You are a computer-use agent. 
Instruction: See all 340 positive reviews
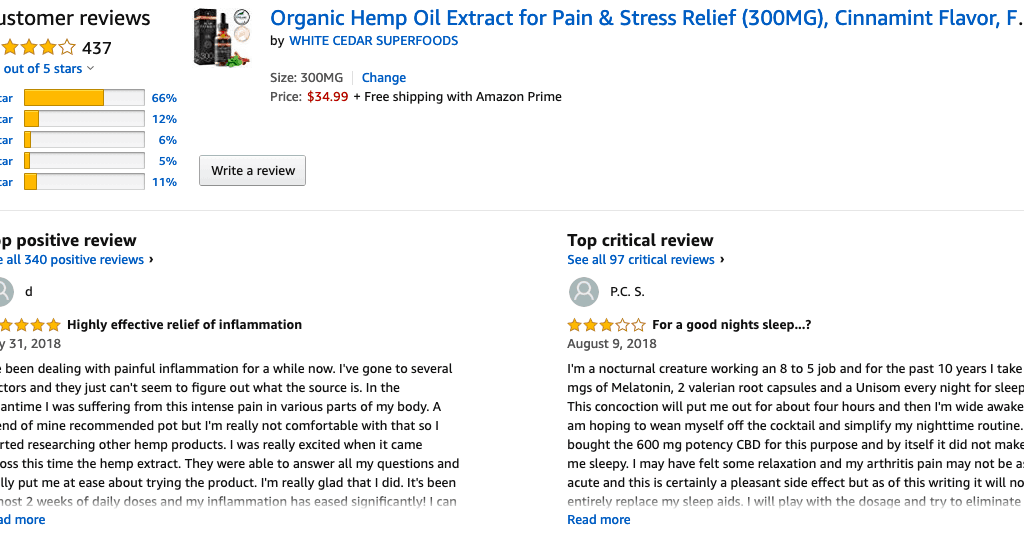coord(73,259)
